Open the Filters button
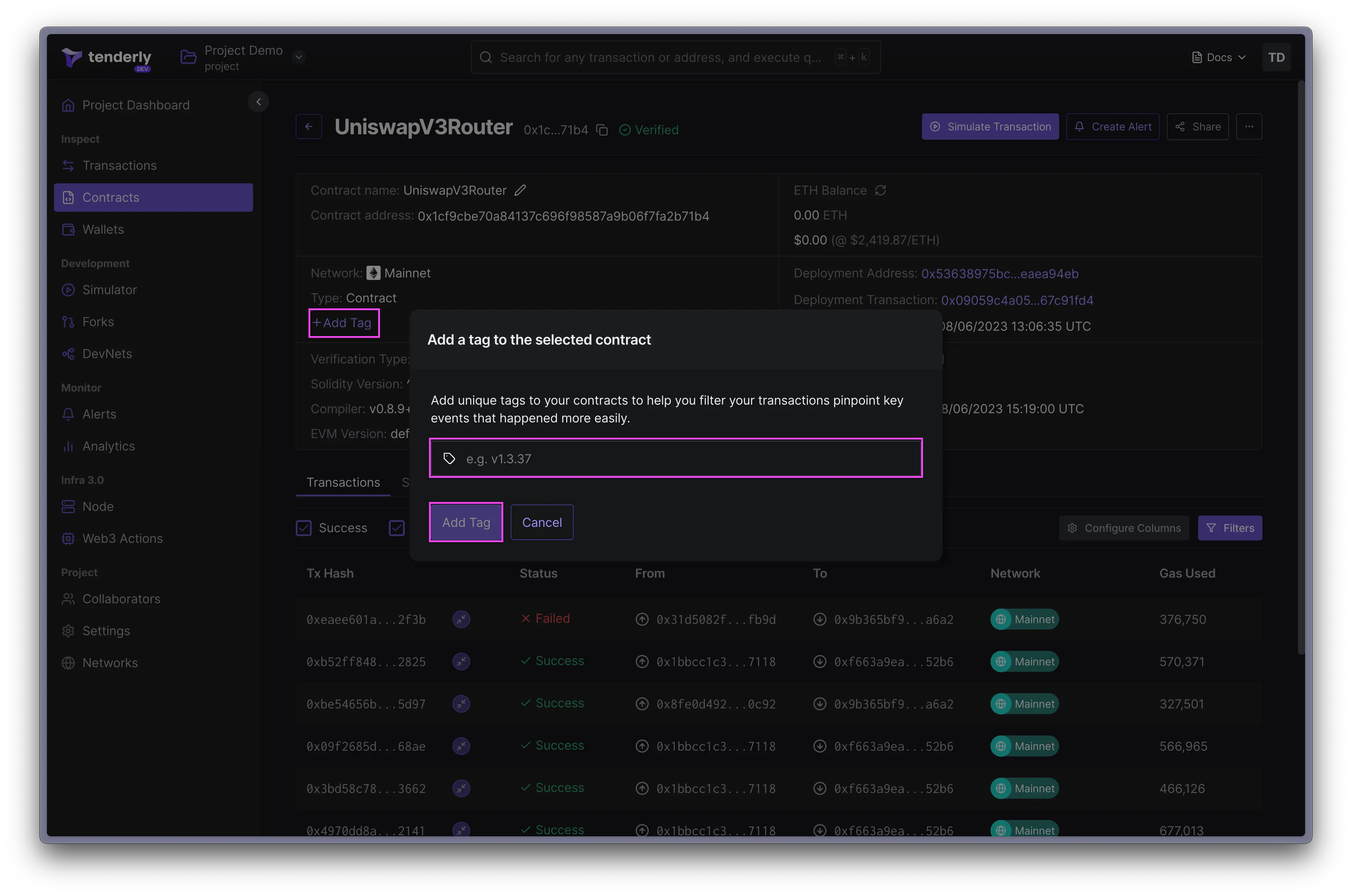The width and height of the screenshot is (1352, 896). tap(1230, 528)
